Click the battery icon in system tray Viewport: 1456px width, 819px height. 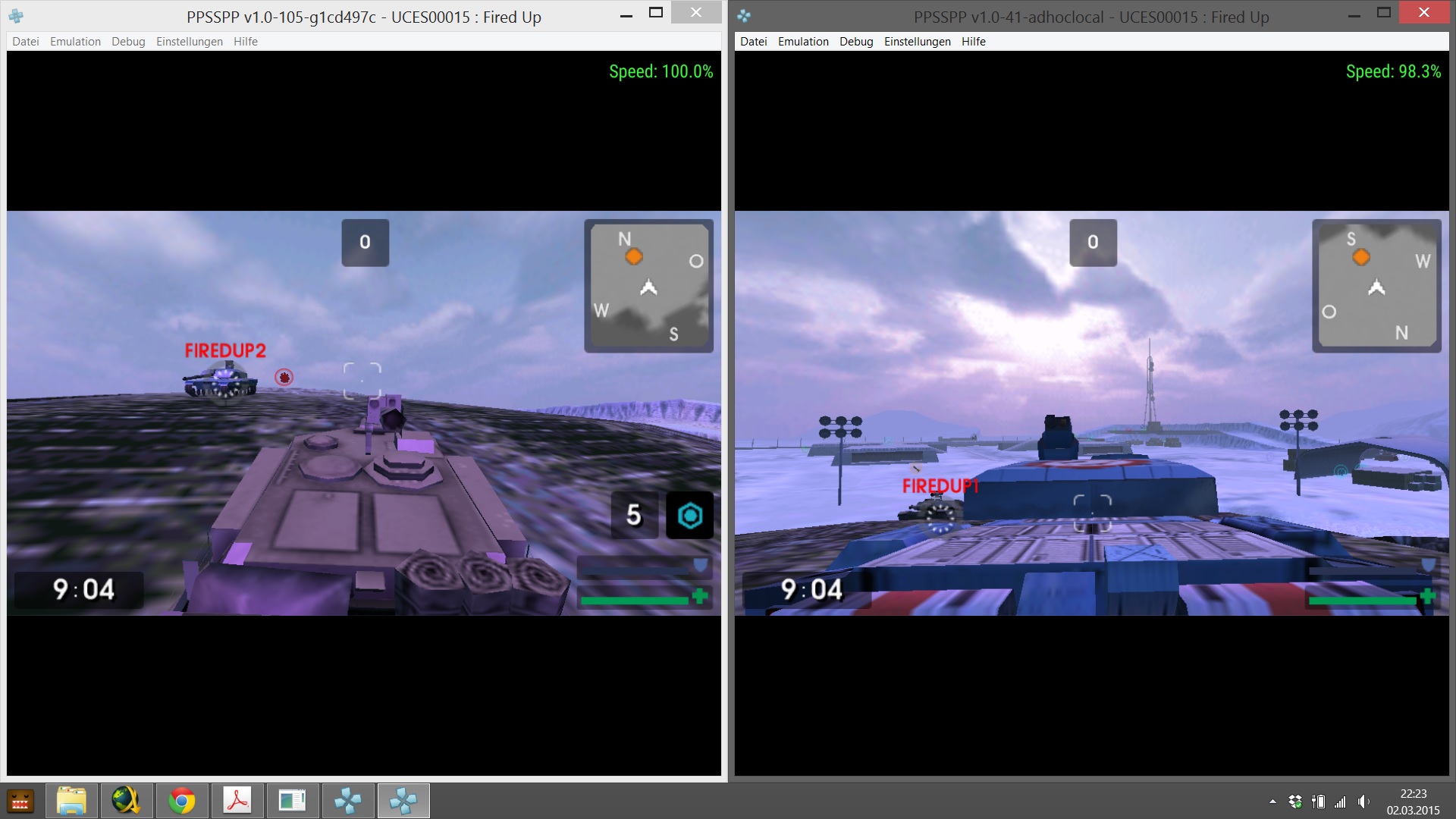(x=1319, y=802)
